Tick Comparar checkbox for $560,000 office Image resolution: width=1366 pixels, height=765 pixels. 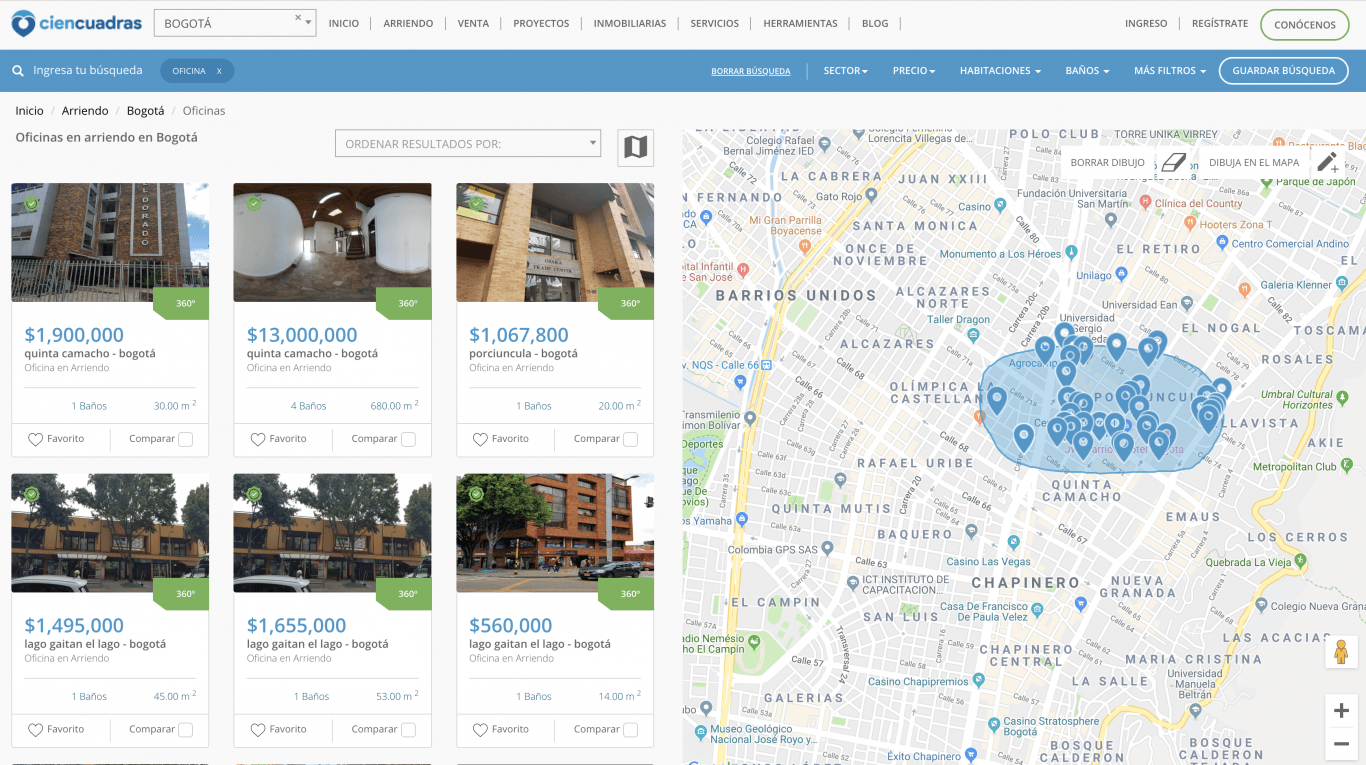point(630,730)
